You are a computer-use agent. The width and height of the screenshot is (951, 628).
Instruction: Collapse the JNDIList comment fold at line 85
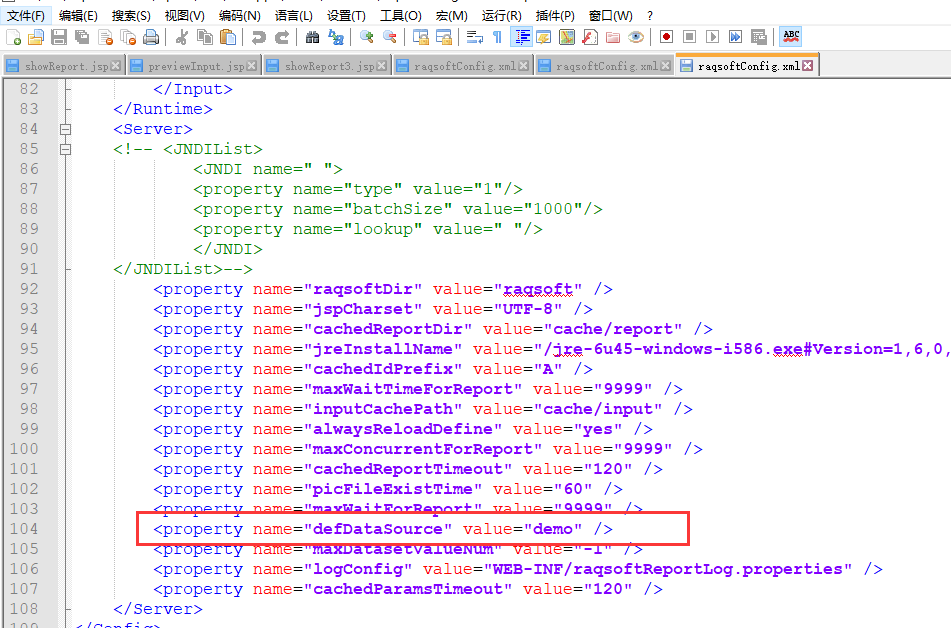[x=66, y=149]
